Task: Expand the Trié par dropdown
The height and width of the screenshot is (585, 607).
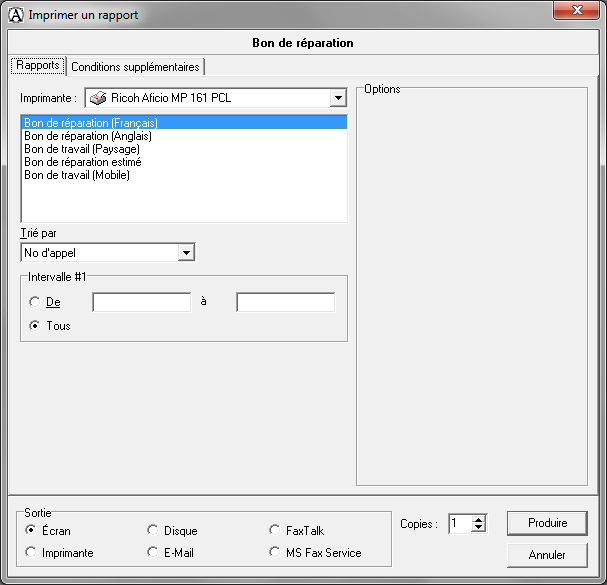Action: 185,253
